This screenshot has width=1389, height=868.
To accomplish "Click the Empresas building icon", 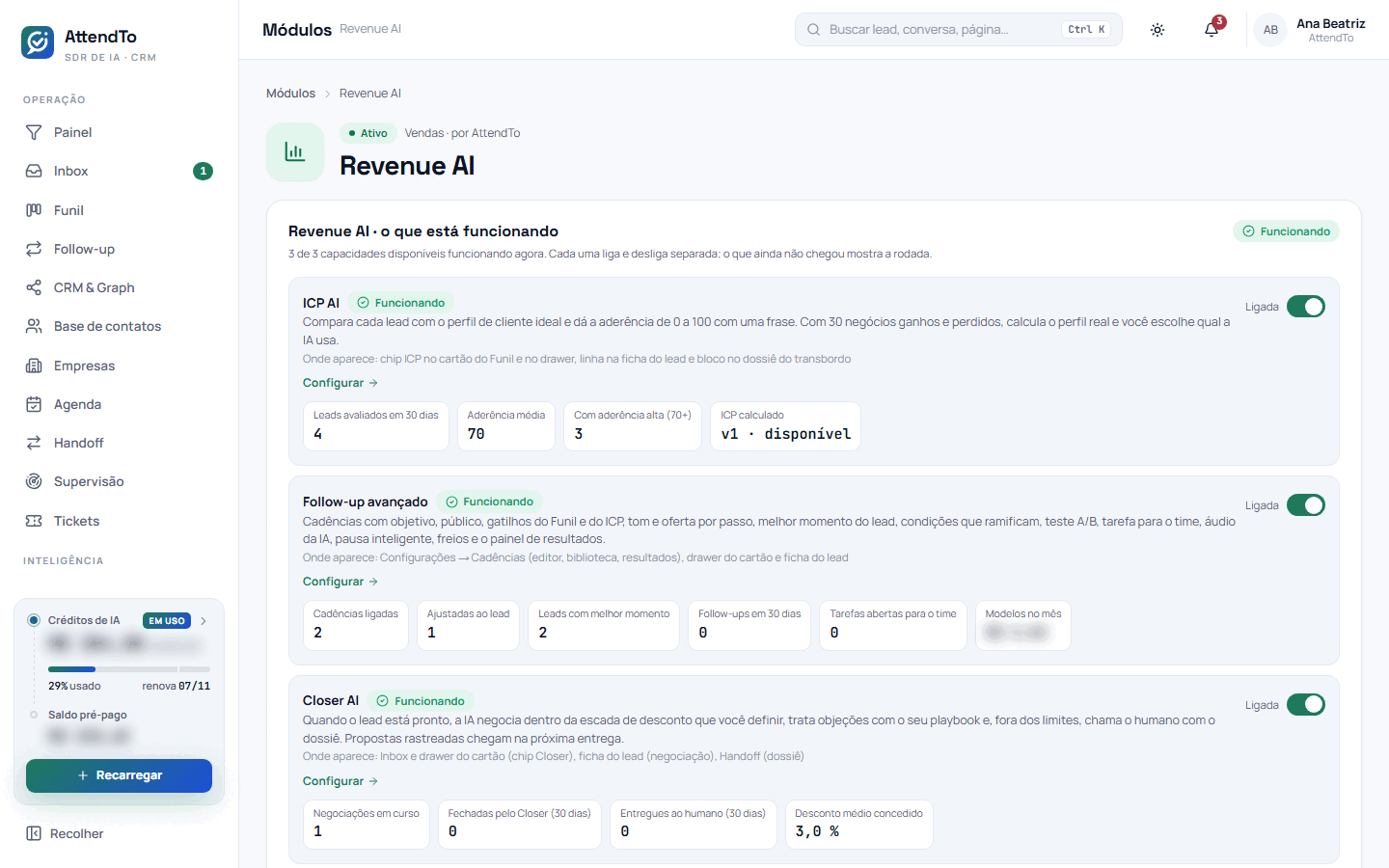I will [x=34, y=366].
